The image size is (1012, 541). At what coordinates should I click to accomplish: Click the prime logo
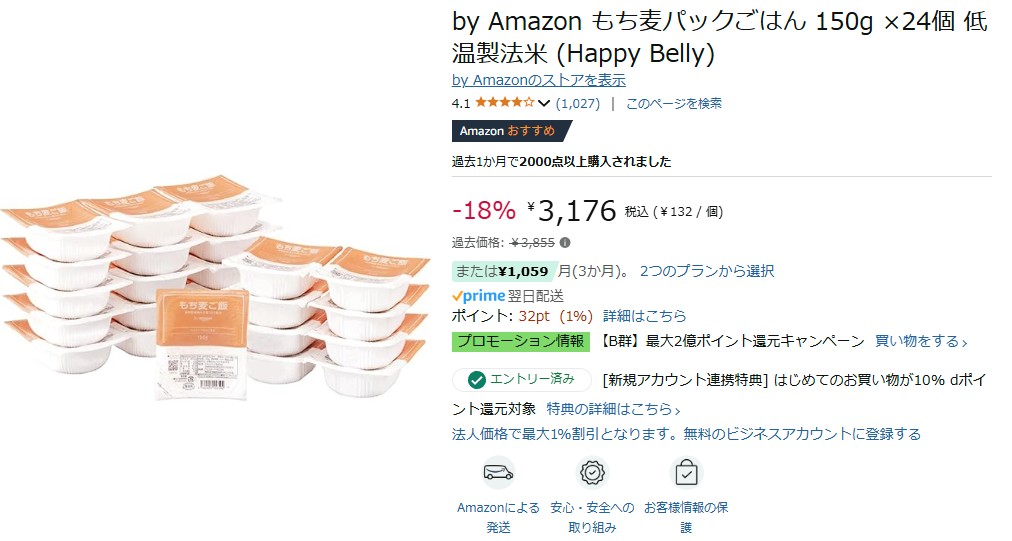click(478, 296)
